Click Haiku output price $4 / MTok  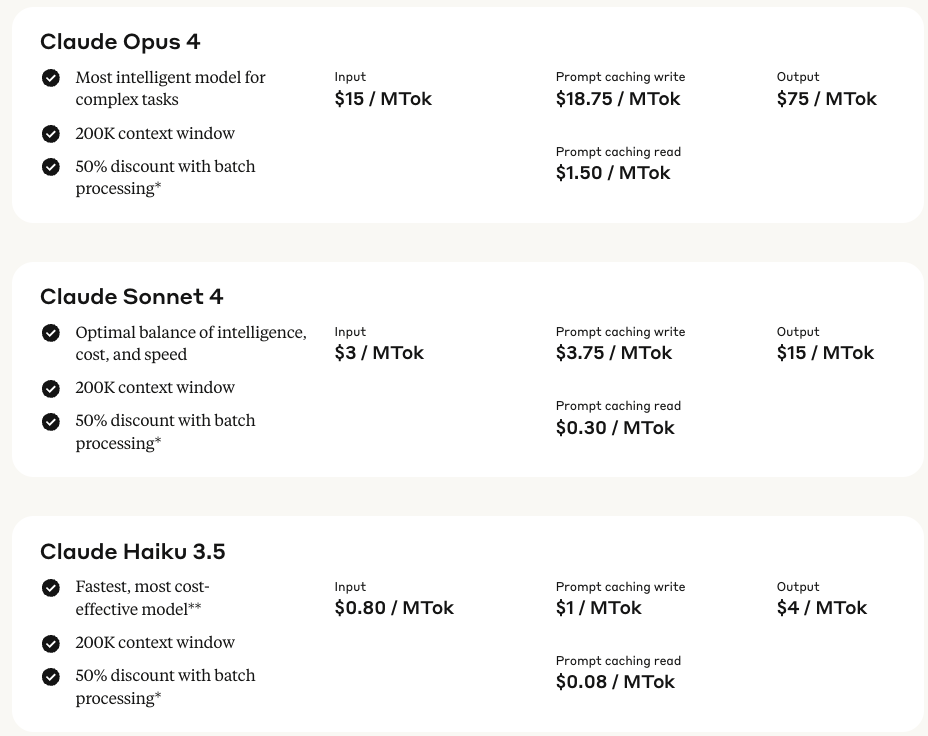tap(821, 608)
